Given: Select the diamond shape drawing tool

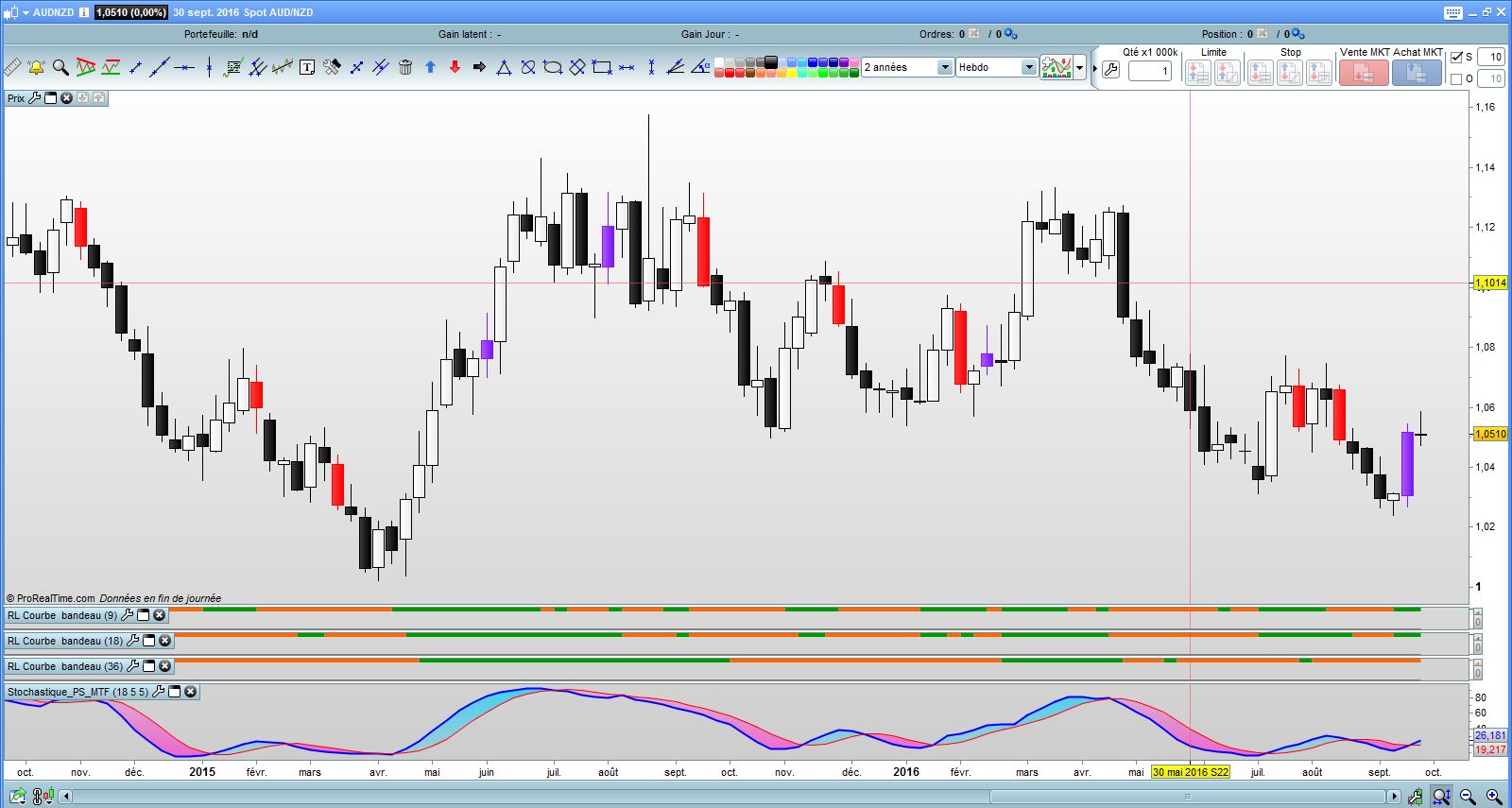Looking at the screenshot, I should point(577,67).
